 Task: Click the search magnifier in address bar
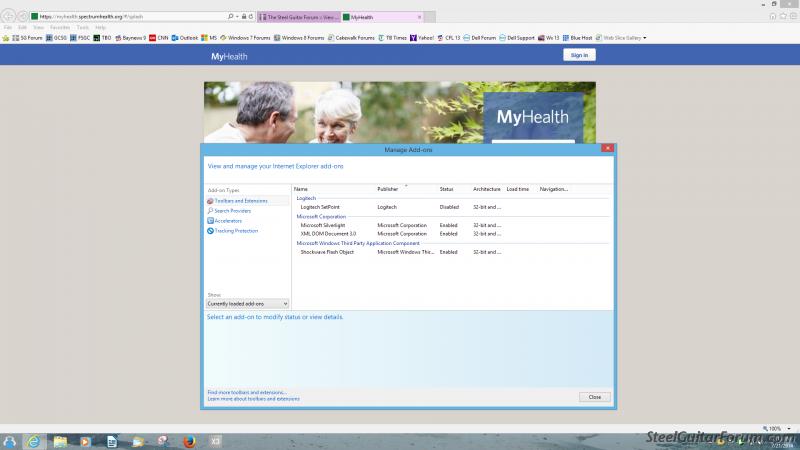point(231,16)
